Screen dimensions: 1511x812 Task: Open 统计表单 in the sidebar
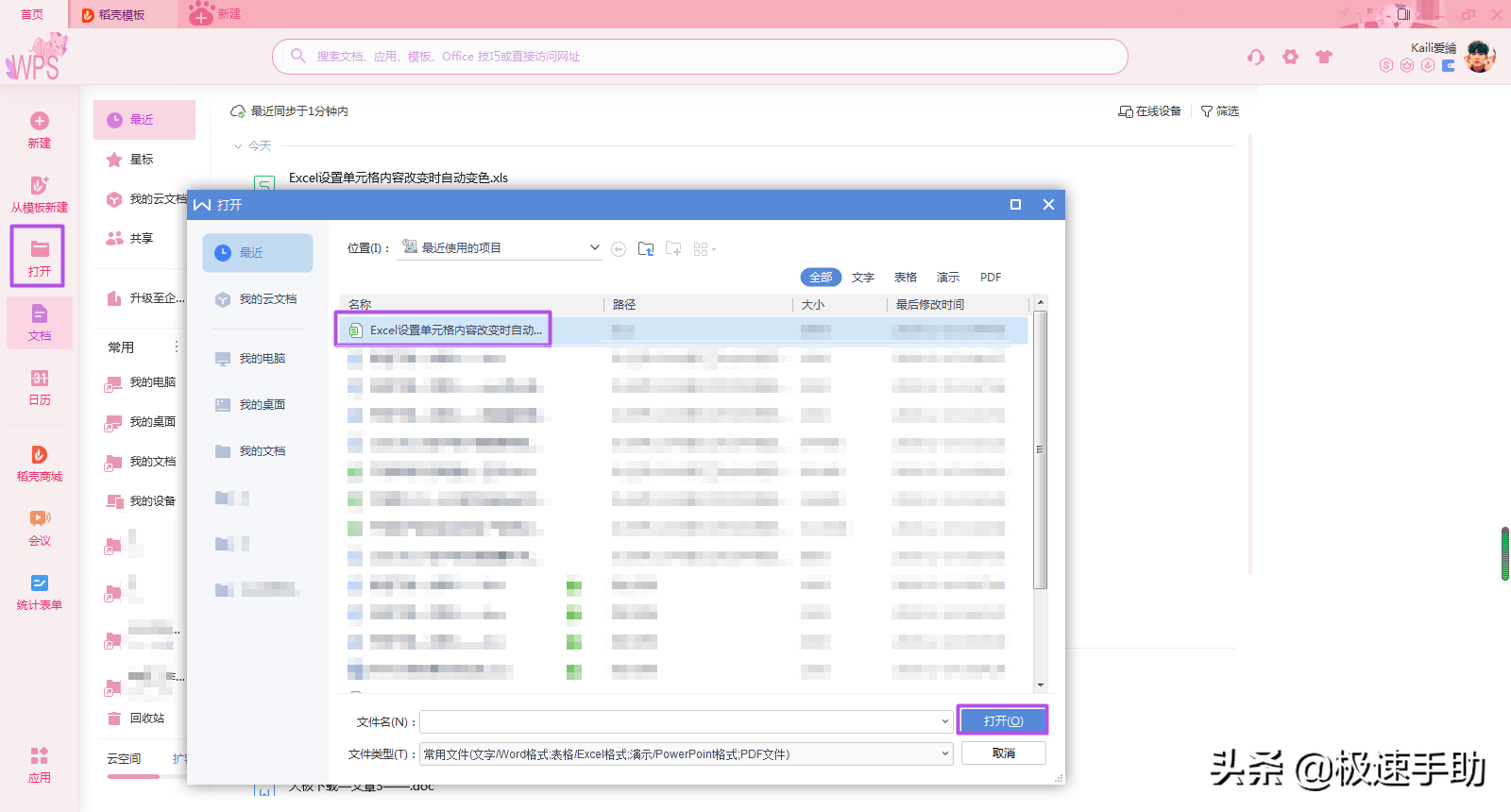pyautogui.click(x=40, y=592)
